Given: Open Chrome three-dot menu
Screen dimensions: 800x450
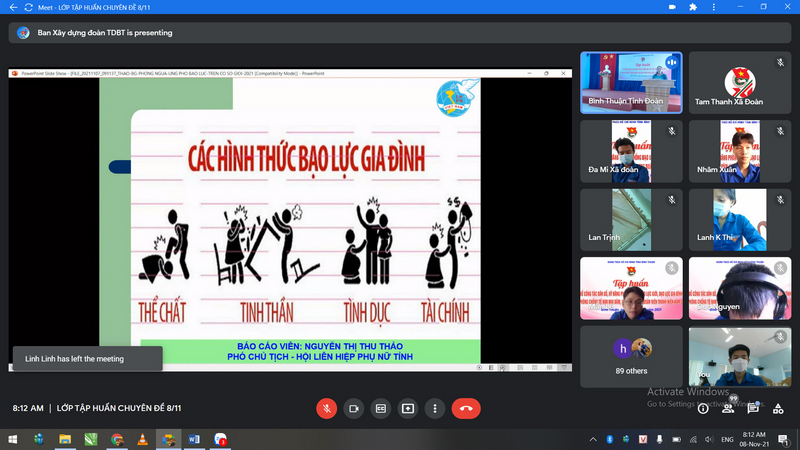Looking at the screenshot, I should tap(716, 8).
